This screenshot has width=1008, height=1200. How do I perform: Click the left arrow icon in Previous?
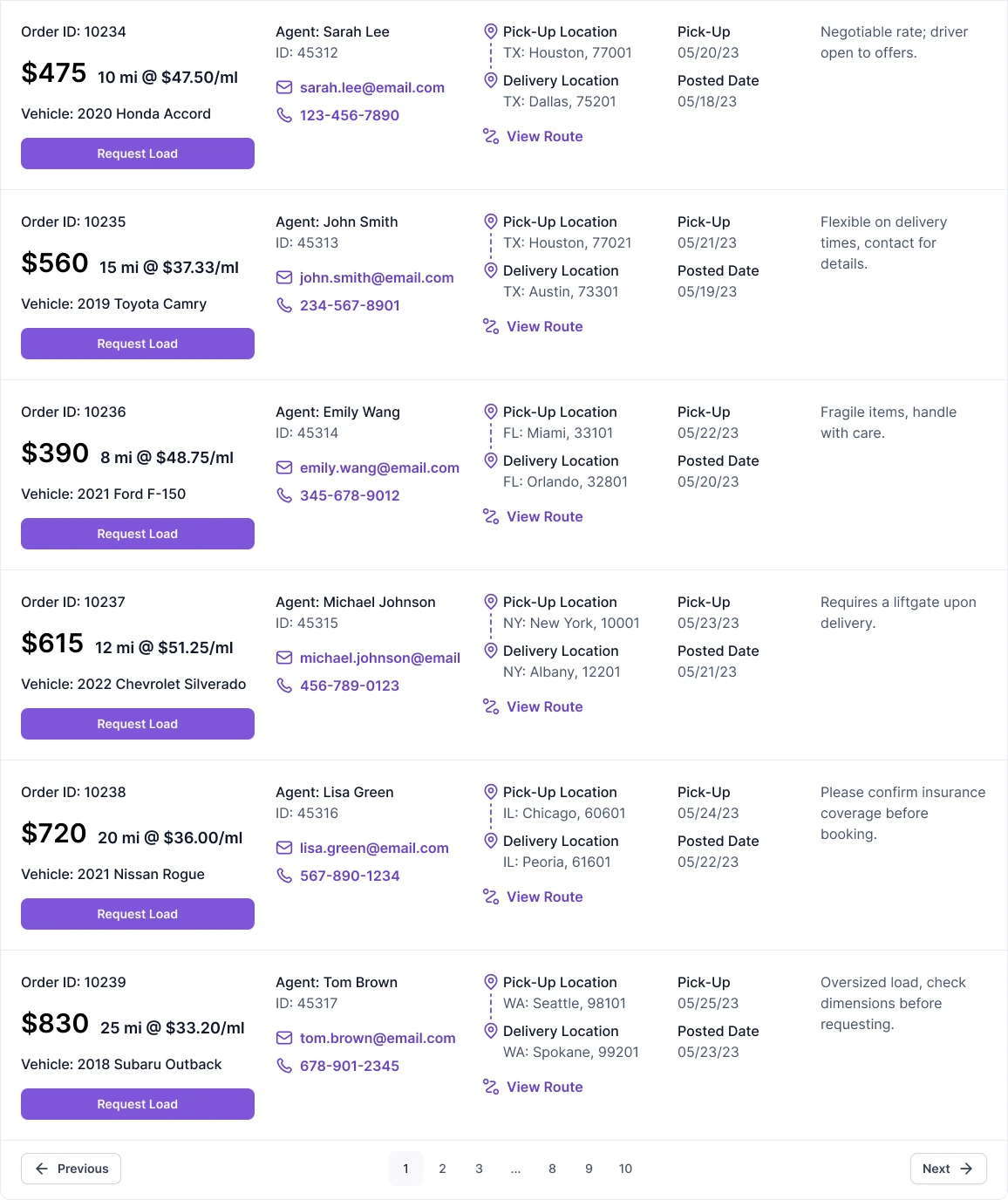point(42,1169)
